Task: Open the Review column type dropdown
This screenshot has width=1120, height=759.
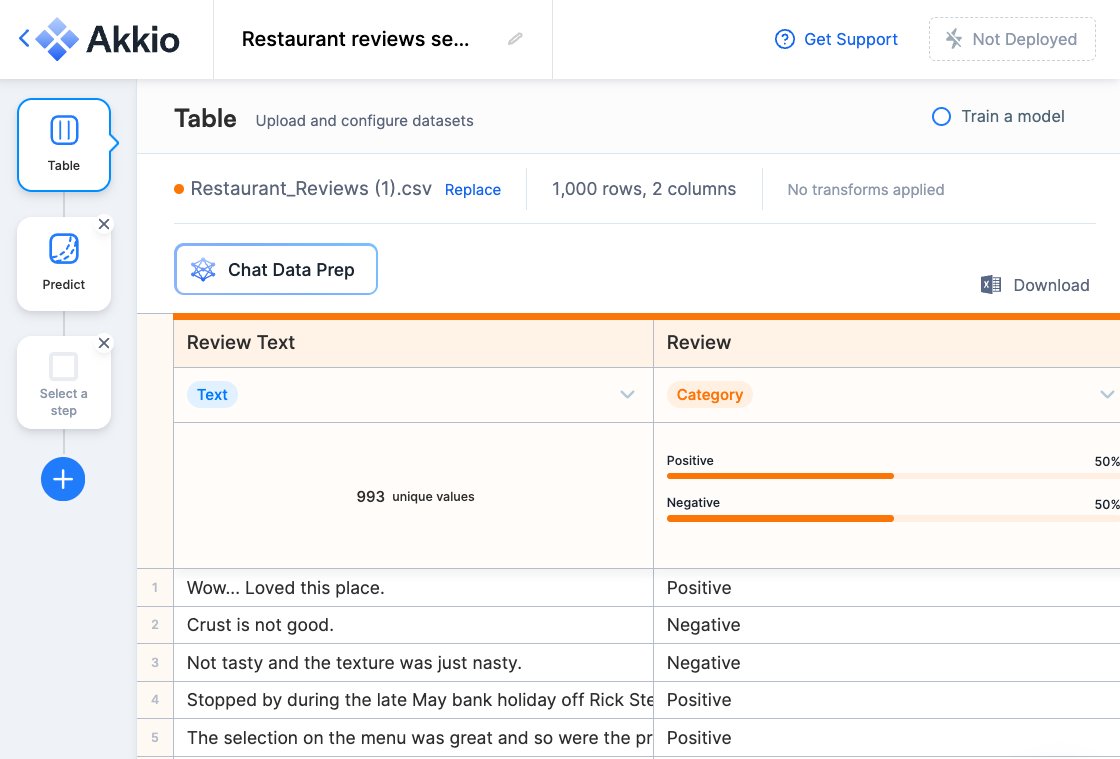Action: coord(1105,394)
